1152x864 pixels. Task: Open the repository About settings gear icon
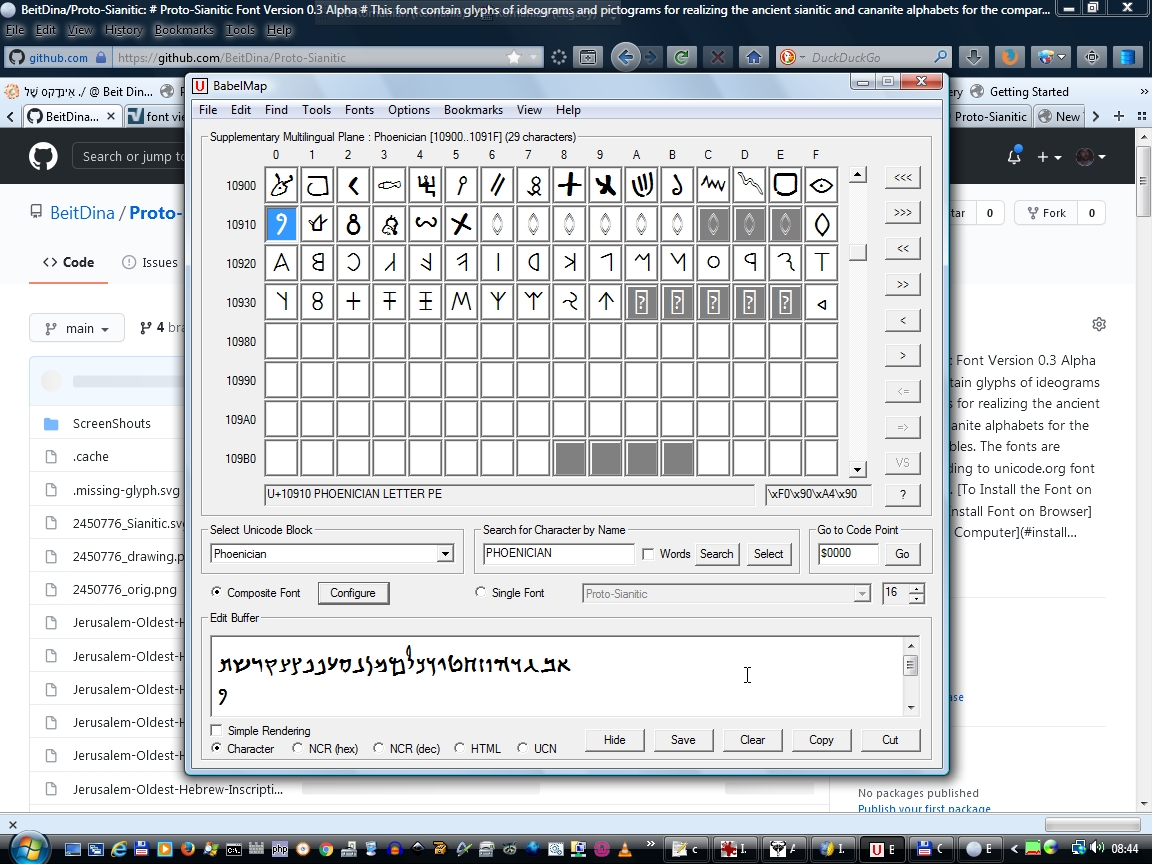(1099, 324)
